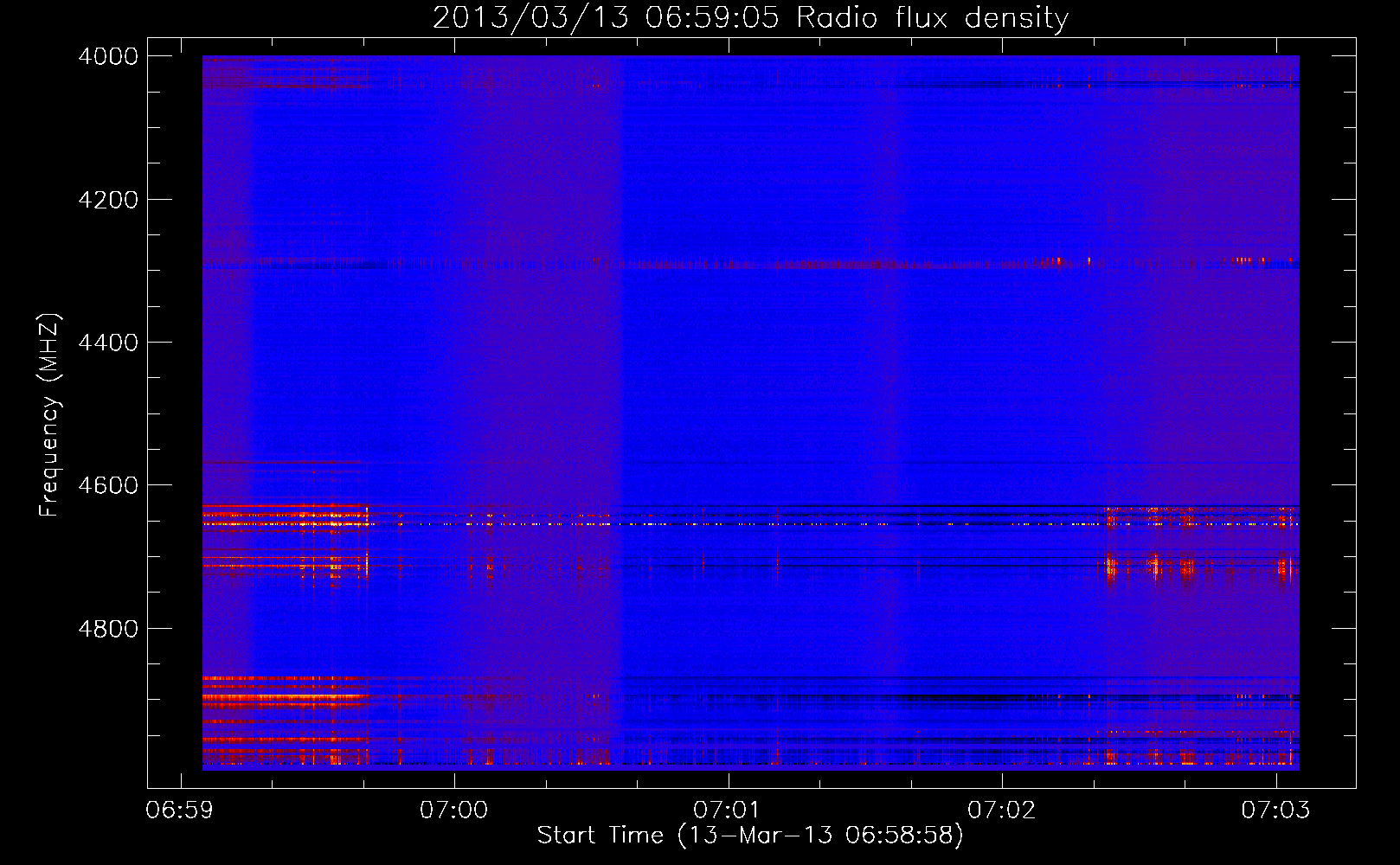Click the 4800 frequency tick label
1400x865 pixels.
pos(108,629)
